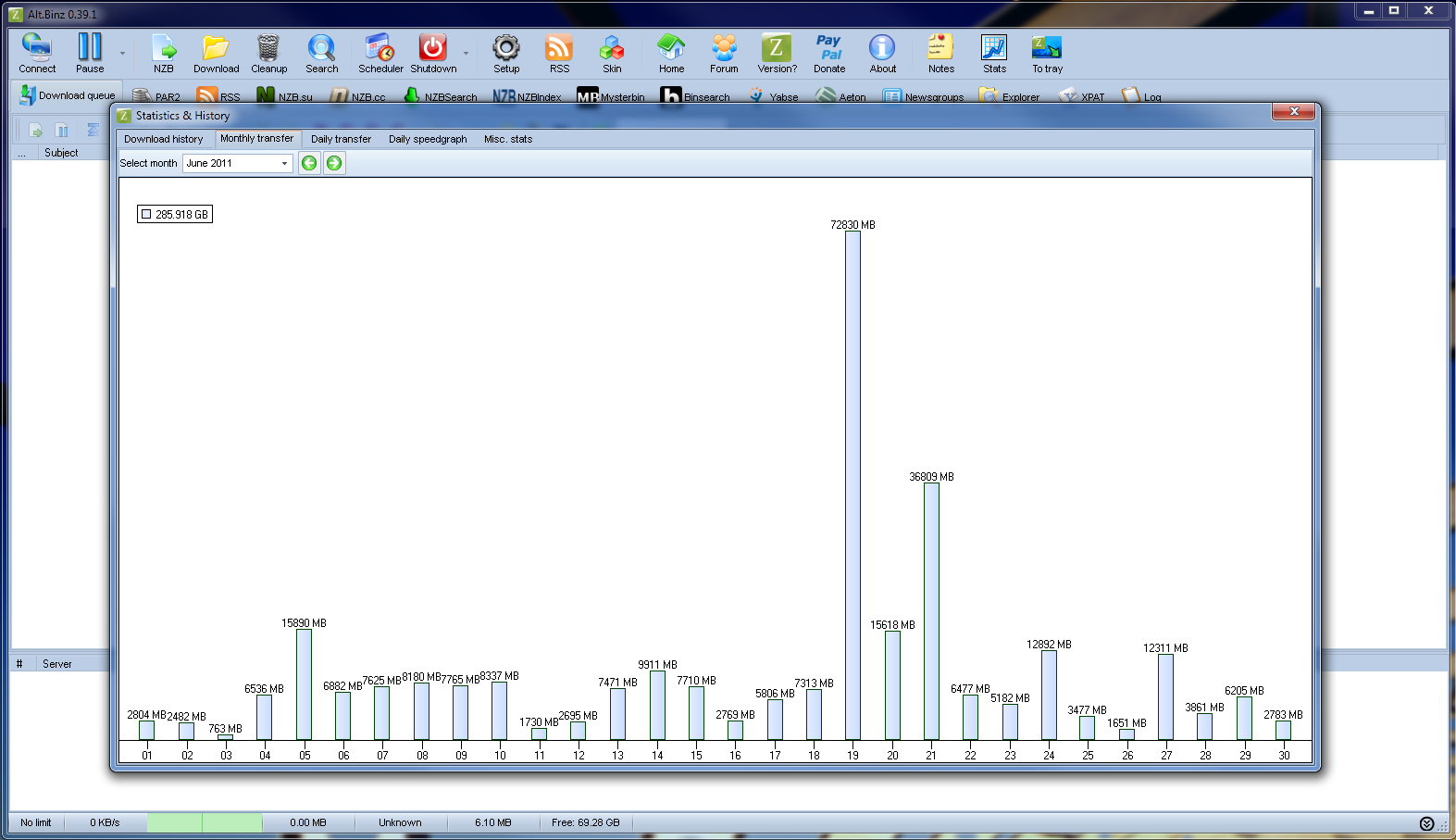The image size is (1456, 840).
Task: Open Setup gear icon
Action: 506,53
